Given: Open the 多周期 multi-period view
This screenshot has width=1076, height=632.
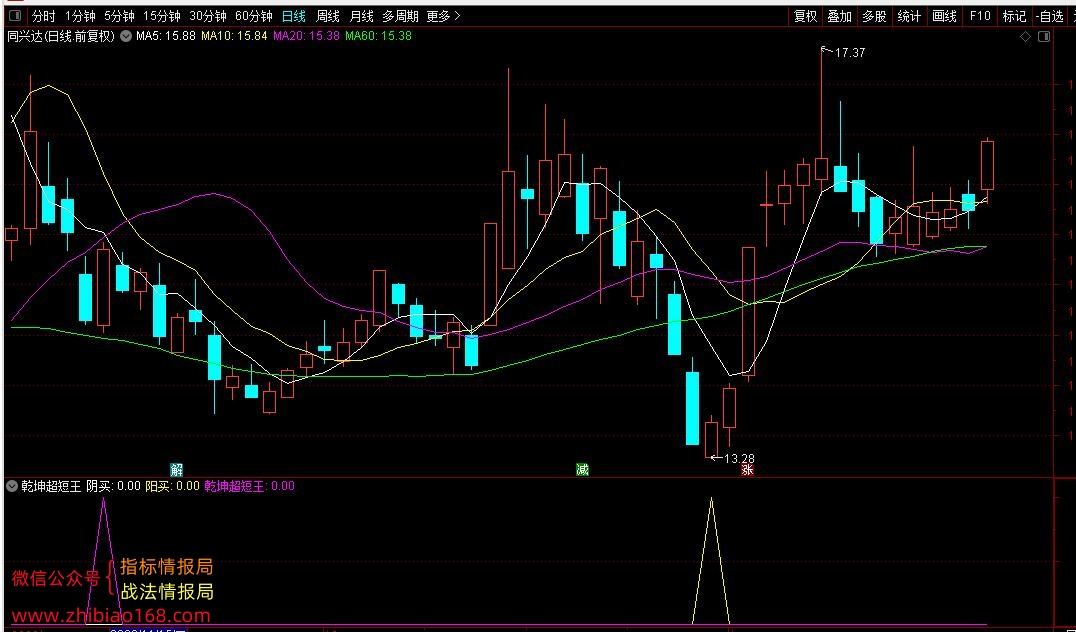Looking at the screenshot, I should (400, 16).
